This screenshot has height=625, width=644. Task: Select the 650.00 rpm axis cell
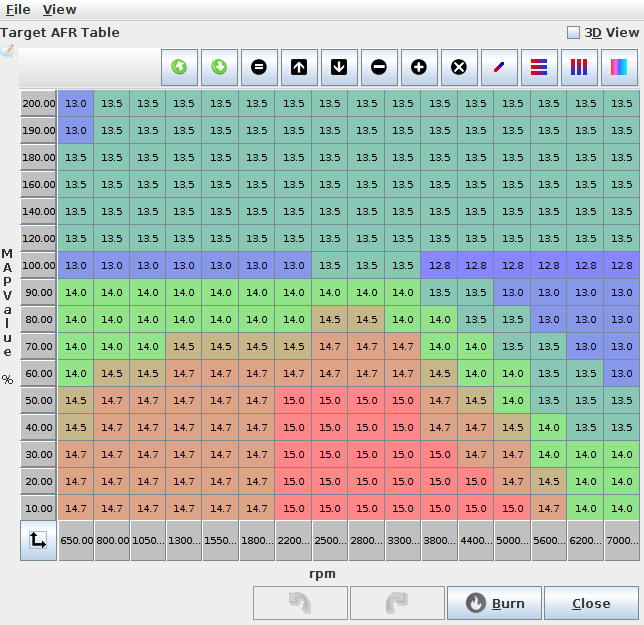76,540
